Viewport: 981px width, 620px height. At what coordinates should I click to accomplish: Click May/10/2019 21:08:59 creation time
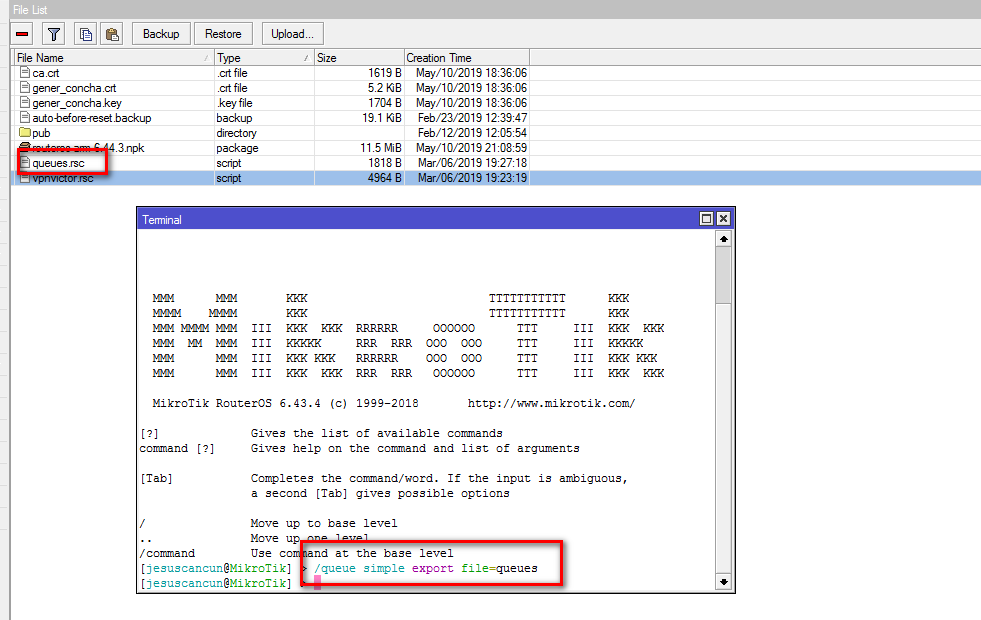[x=472, y=148]
